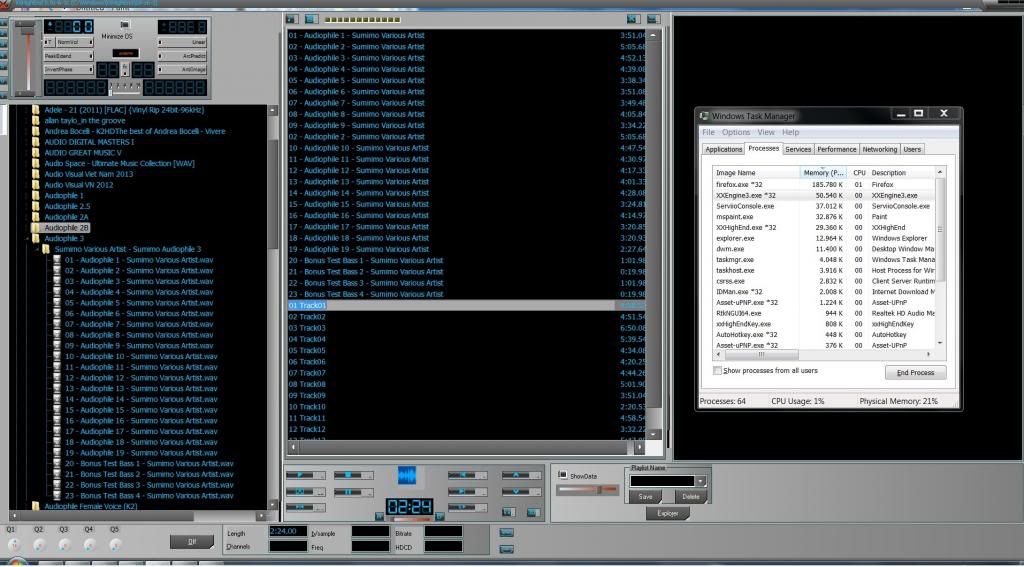Click the CPU column header in Task Manager
This screenshot has height=567, width=1024.
coord(859,172)
